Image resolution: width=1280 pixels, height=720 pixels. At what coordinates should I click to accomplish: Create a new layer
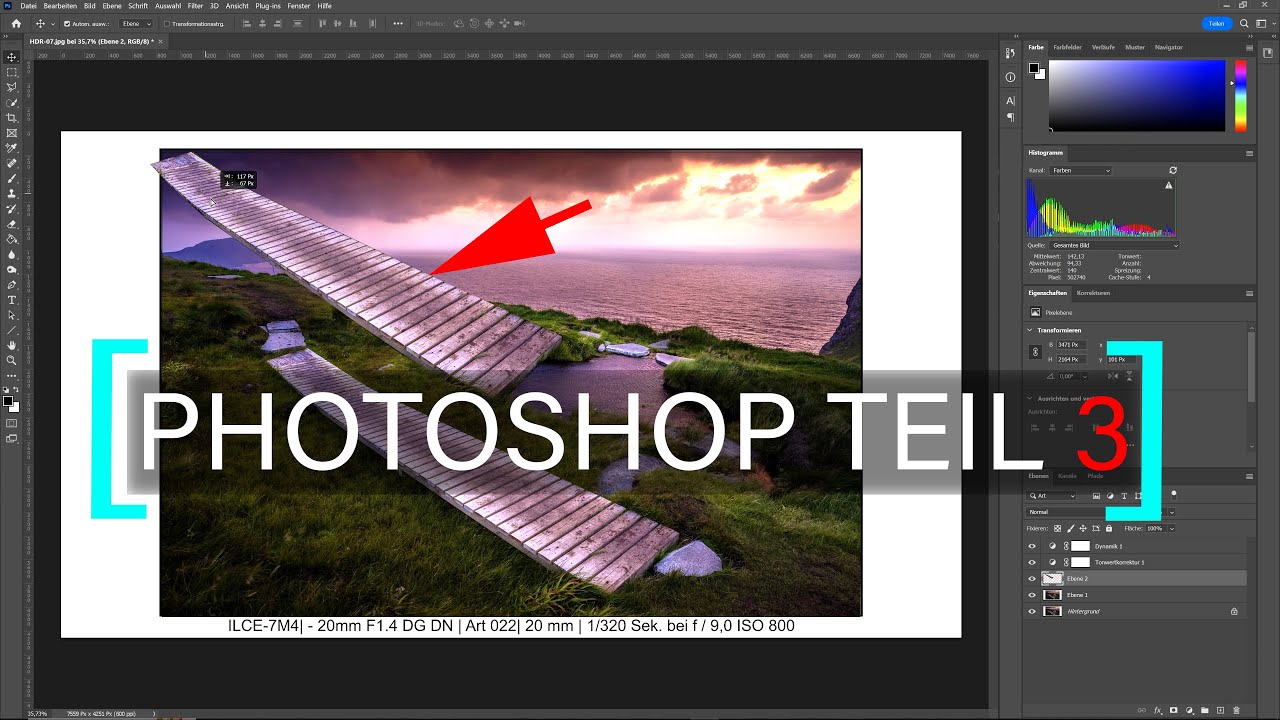[x=1220, y=710]
